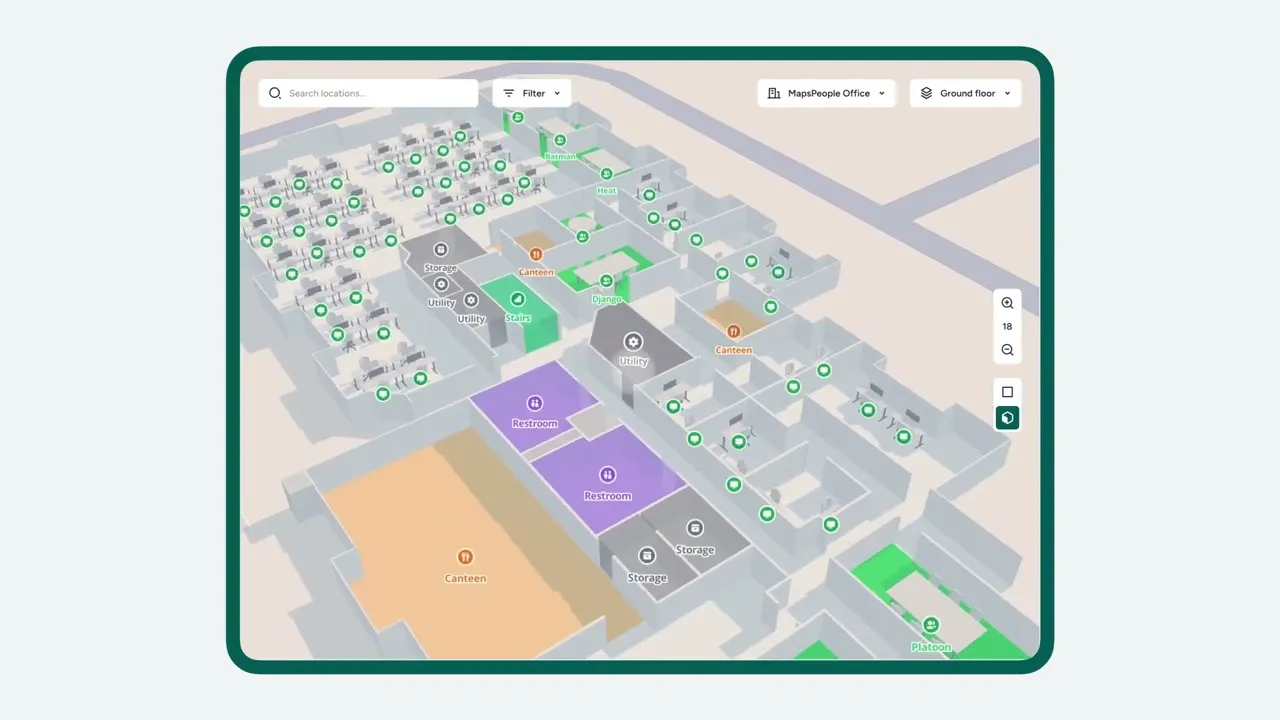Open the Filter dropdown
Image resolution: width=1280 pixels, height=720 pixels.
pos(532,93)
